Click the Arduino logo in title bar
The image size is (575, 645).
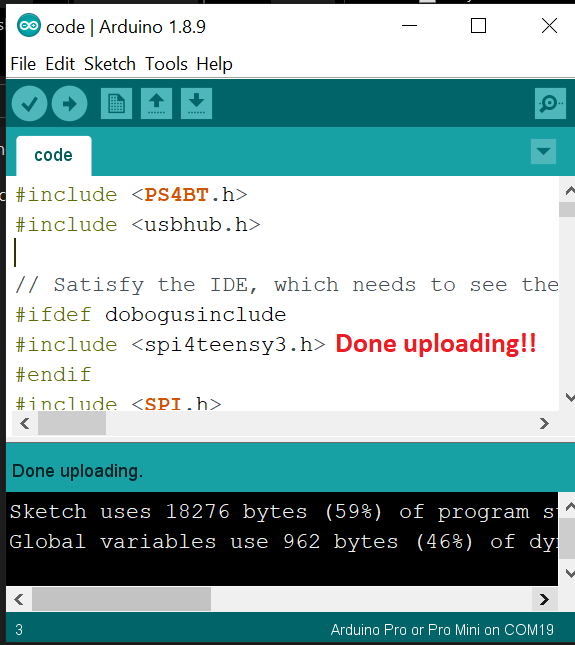pyautogui.click(x=29, y=26)
